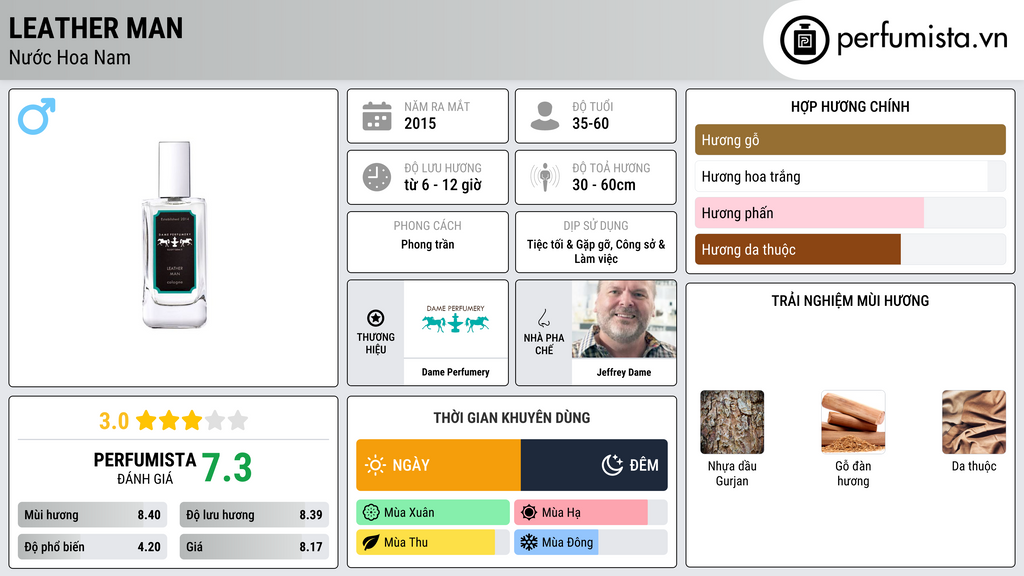The height and width of the screenshot is (576, 1024).
Task: Select the Da thuộc note image
Action: [x=974, y=422]
